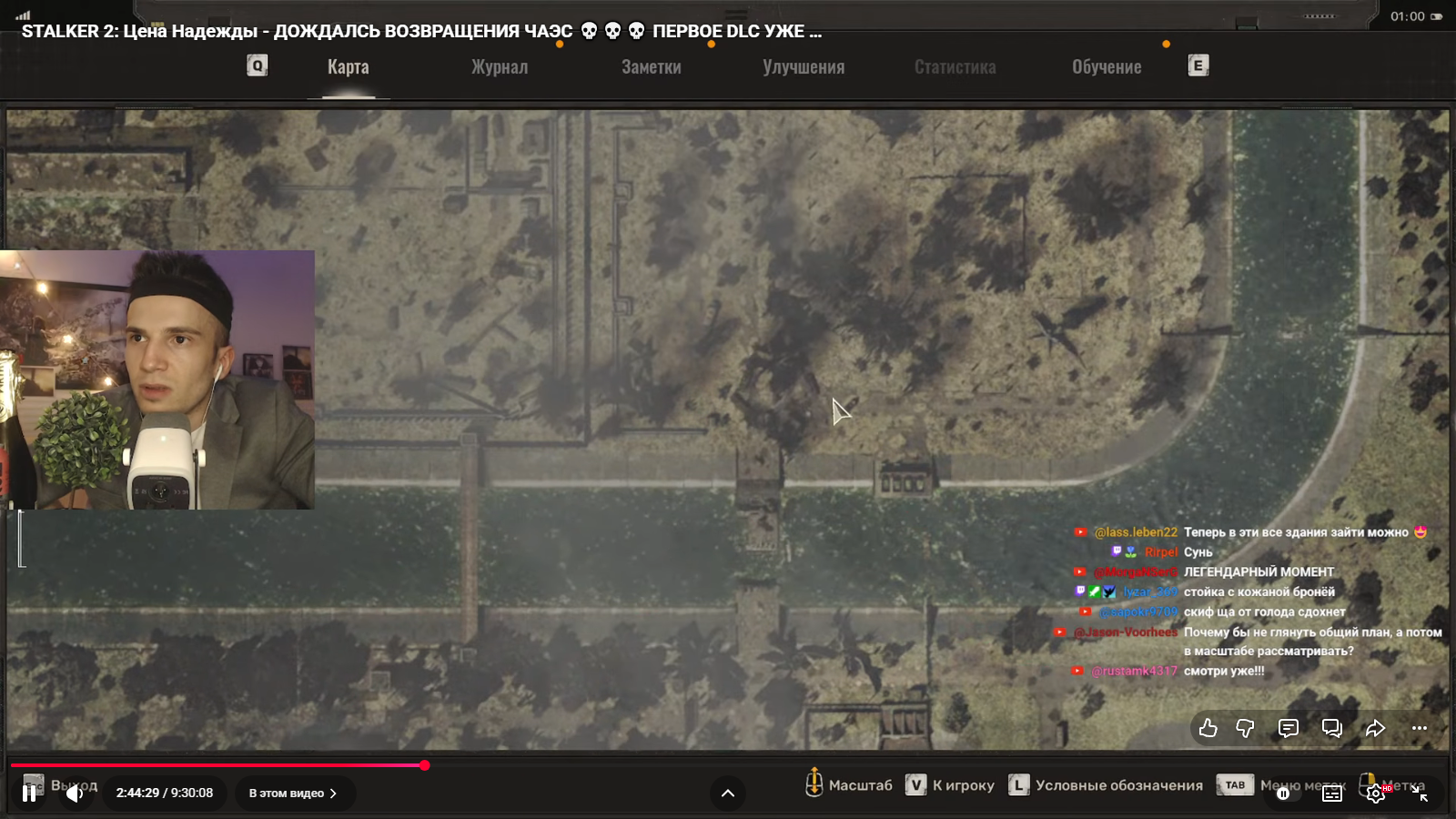The image size is (1456, 819).
Task: Click the V key icon
Action: coord(915,784)
